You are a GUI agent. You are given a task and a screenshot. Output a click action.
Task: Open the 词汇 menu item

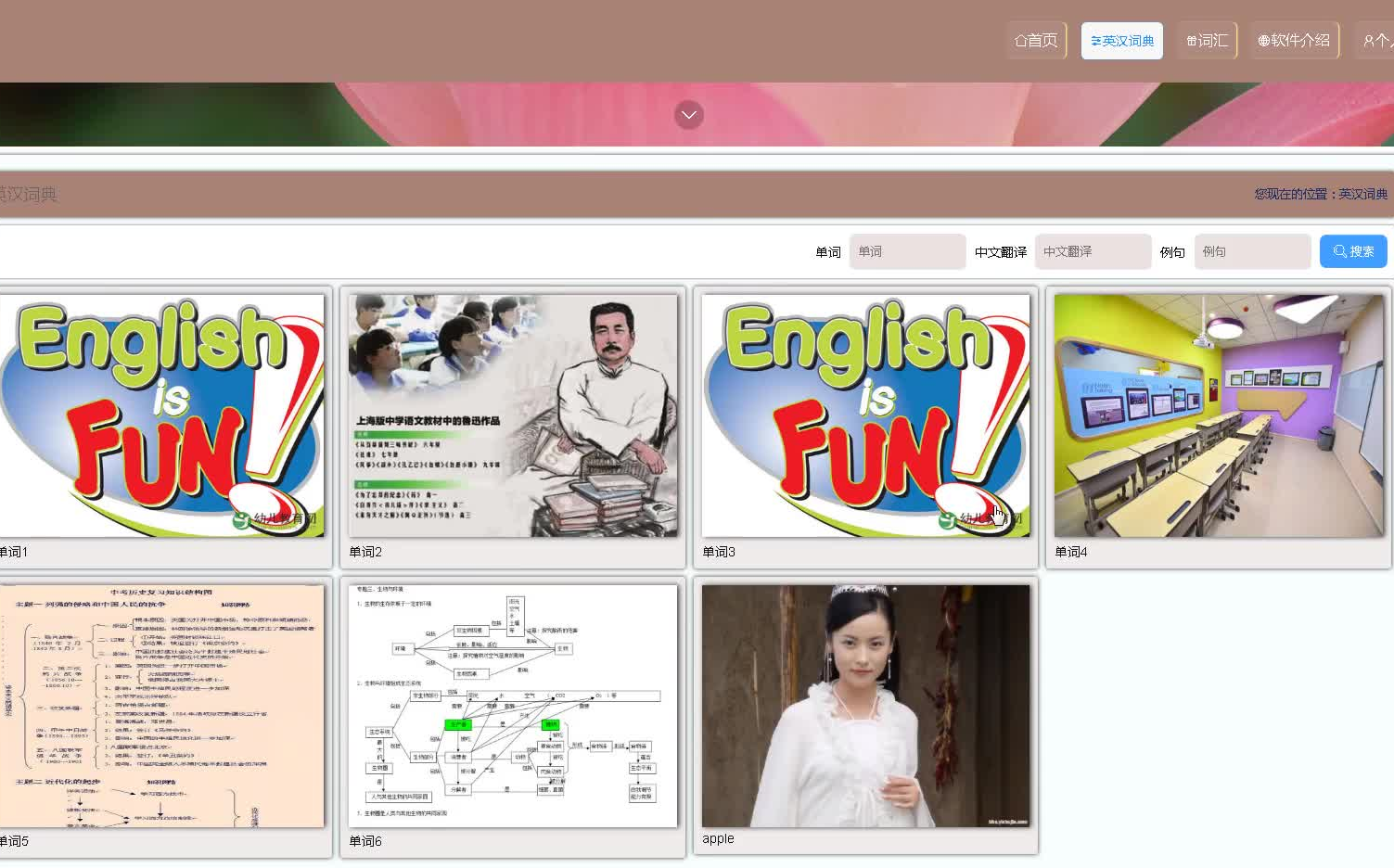coord(1208,41)
